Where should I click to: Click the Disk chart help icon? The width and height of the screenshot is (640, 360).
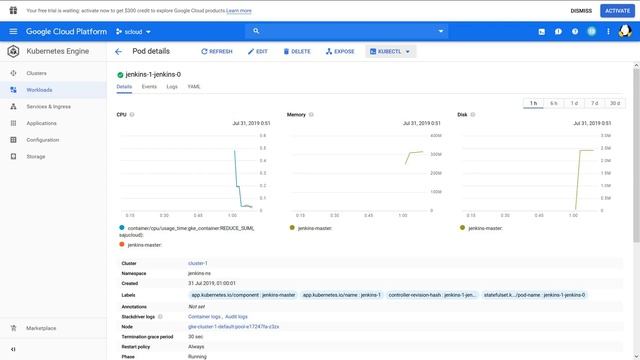(x=473, y=115)
